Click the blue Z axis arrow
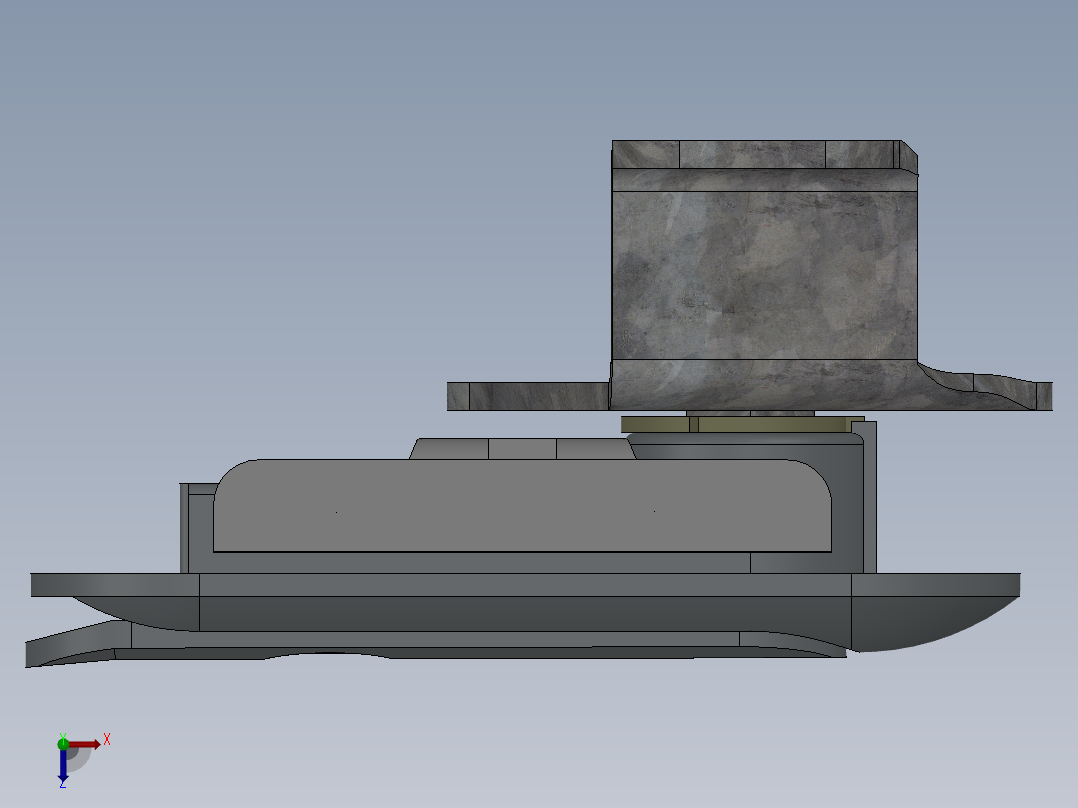Screen dimensions: 1078x808 [x=63, y=765]
